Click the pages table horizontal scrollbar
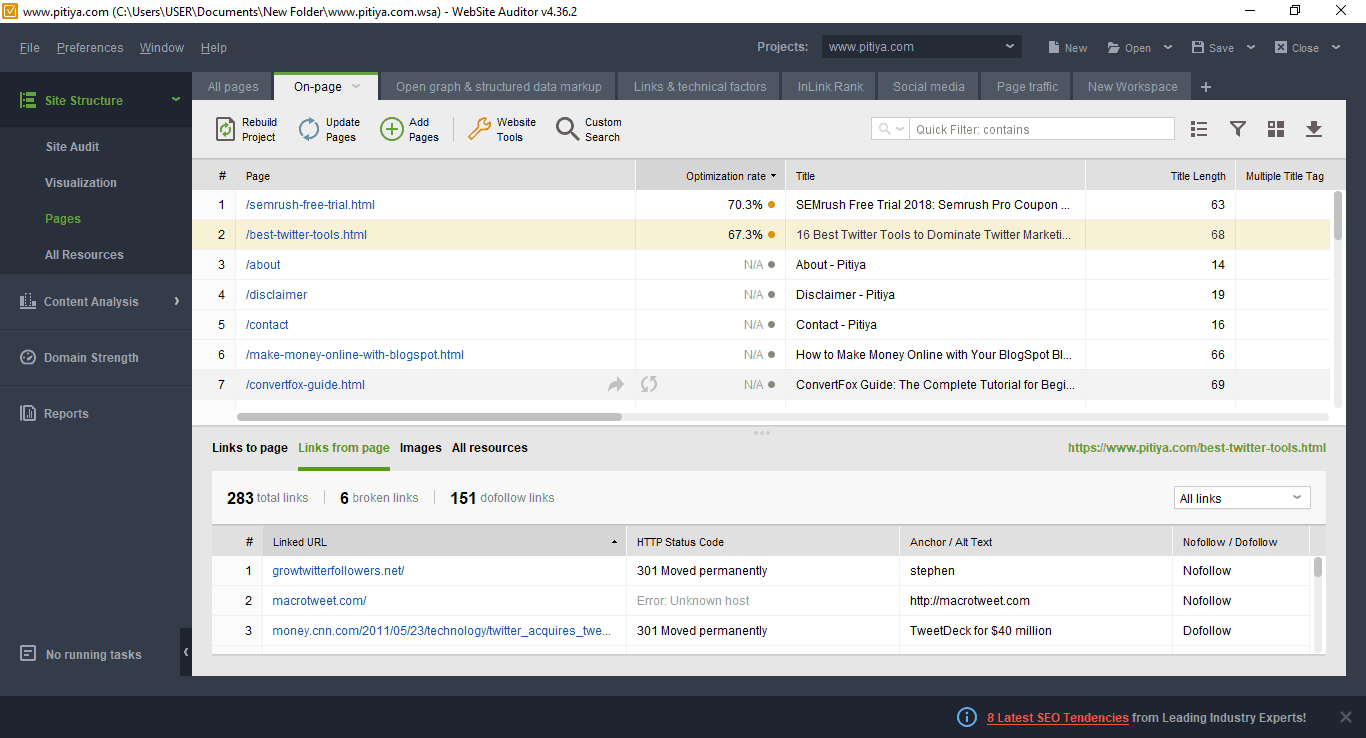This screenshot has height=738, width=1366. 429,416
